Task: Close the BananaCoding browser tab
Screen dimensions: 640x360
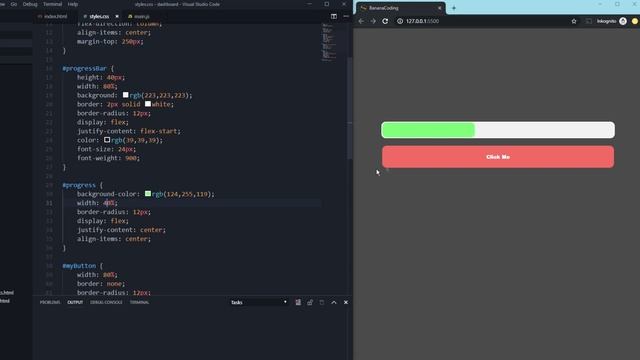Action: pyautogui.click(x=440, y=8)
